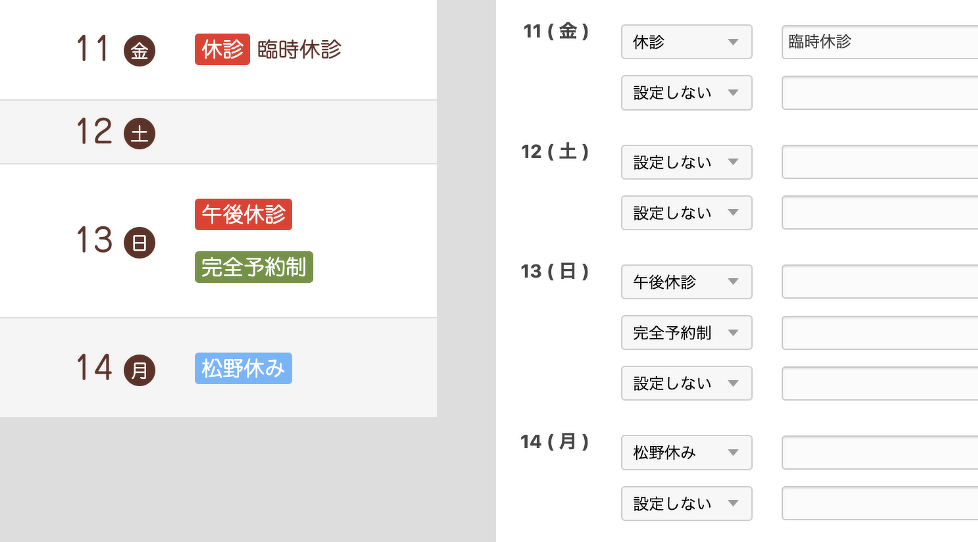978x542 pixels.
Task: Click the 金 weekday circle icon for day 11
Action: 140,51
